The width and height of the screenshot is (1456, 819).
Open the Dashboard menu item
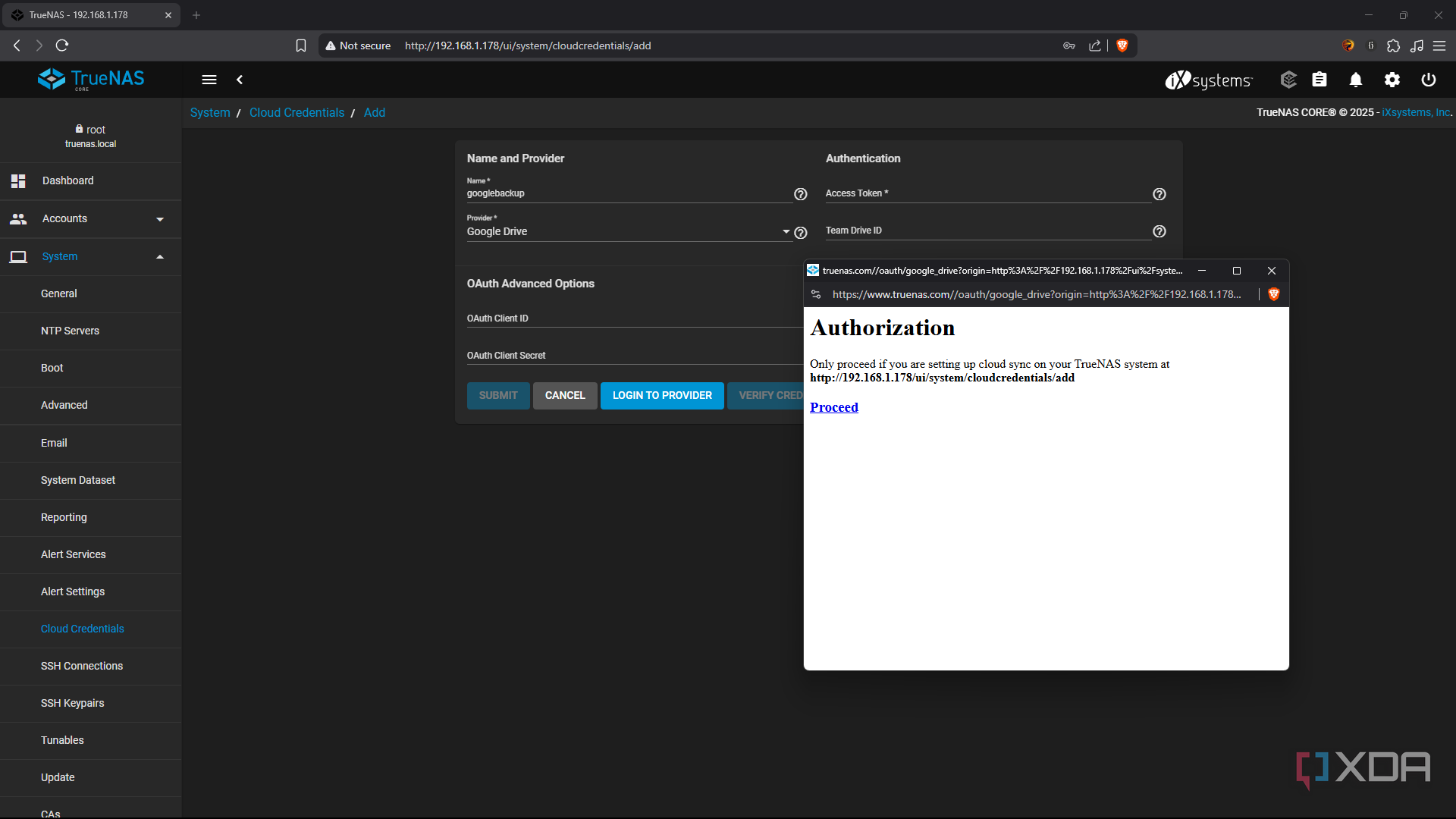91,180
